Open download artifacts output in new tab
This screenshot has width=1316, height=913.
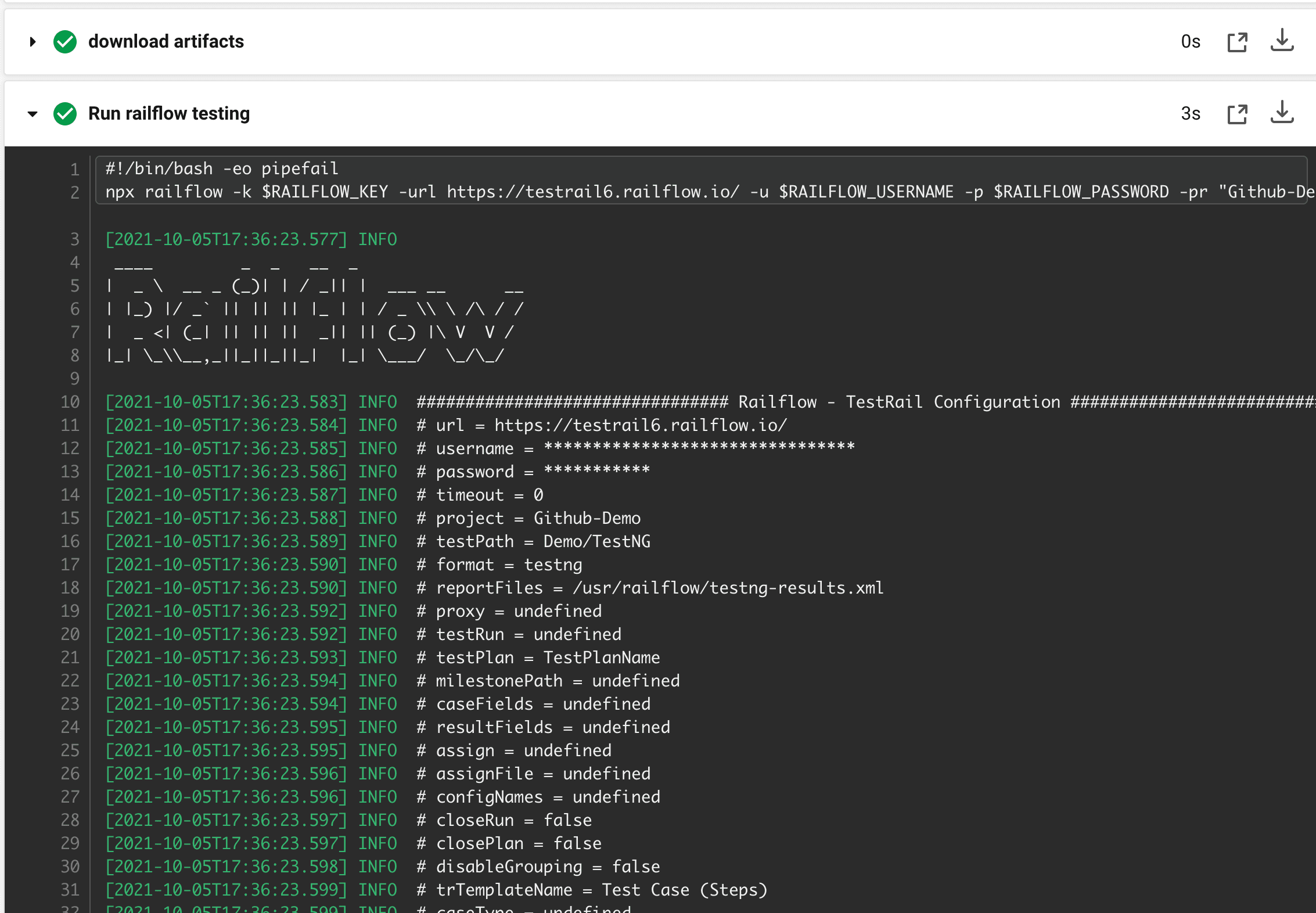pos(1238,42)
